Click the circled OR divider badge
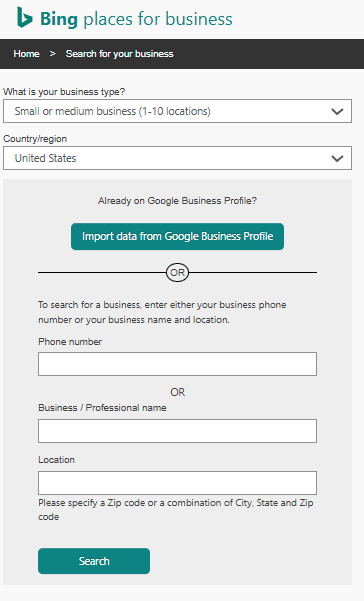This screenshot has width=364, height=601. click(177, 273)
